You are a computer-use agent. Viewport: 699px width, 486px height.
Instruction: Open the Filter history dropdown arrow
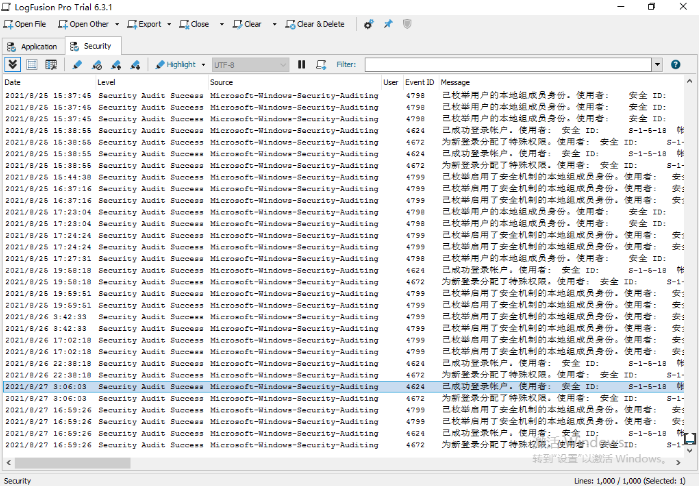[x=658, y=65]
